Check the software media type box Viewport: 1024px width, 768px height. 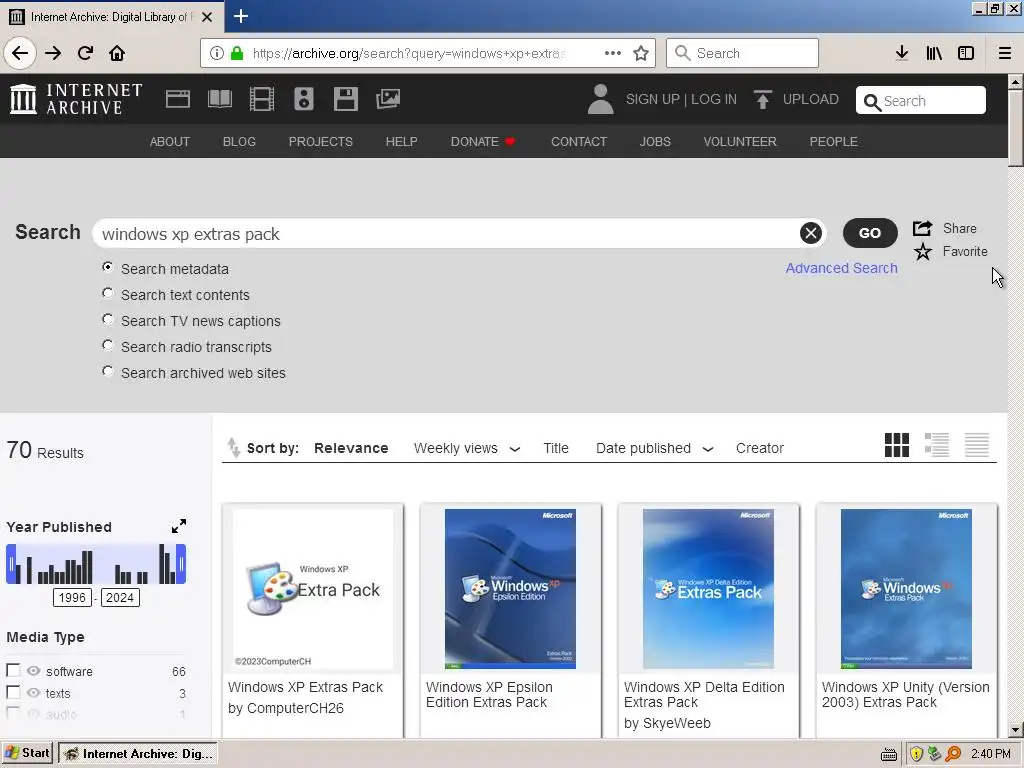13,670
